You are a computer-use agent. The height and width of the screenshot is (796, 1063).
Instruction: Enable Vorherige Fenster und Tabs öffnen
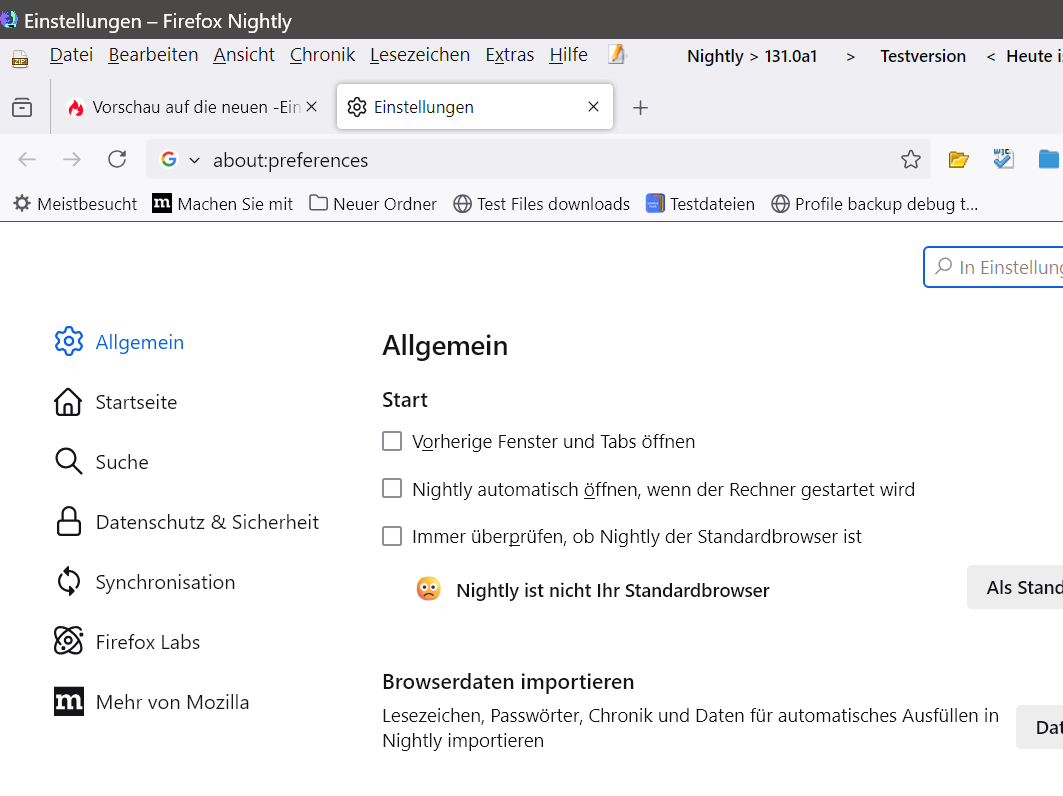[x=392, y=441]
